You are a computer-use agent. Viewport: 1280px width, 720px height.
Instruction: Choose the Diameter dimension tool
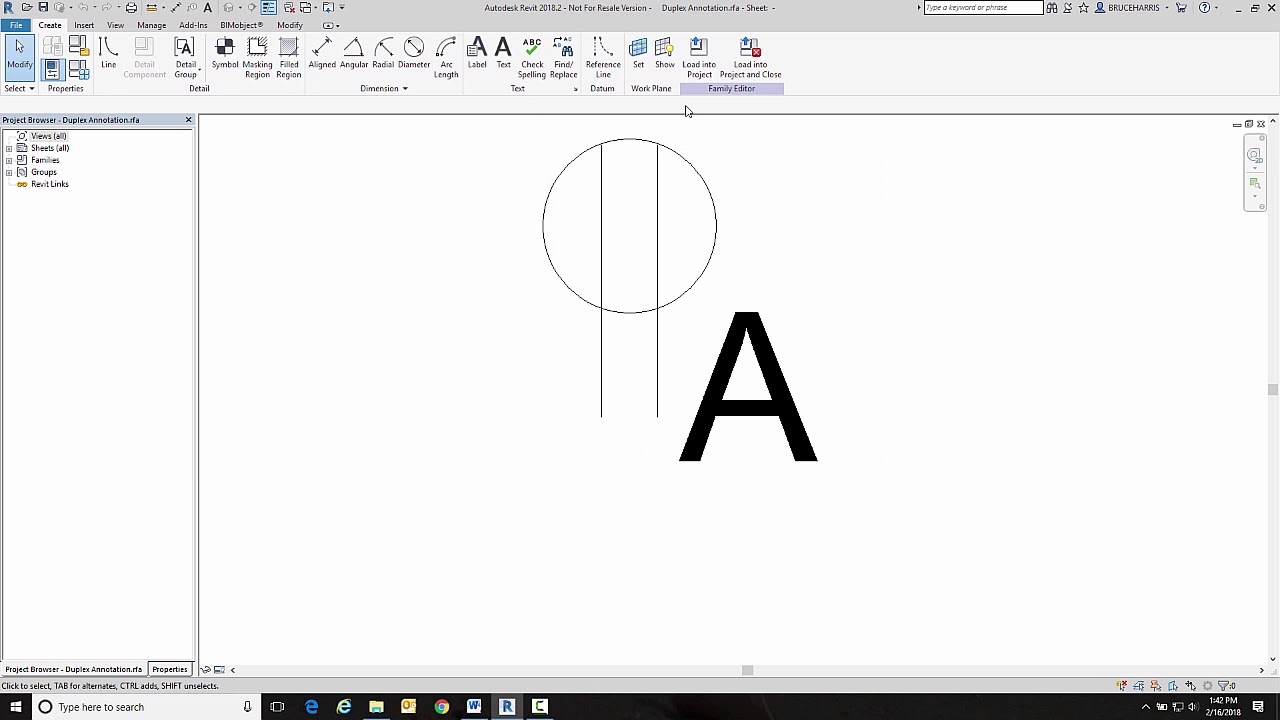pos(414,55)
